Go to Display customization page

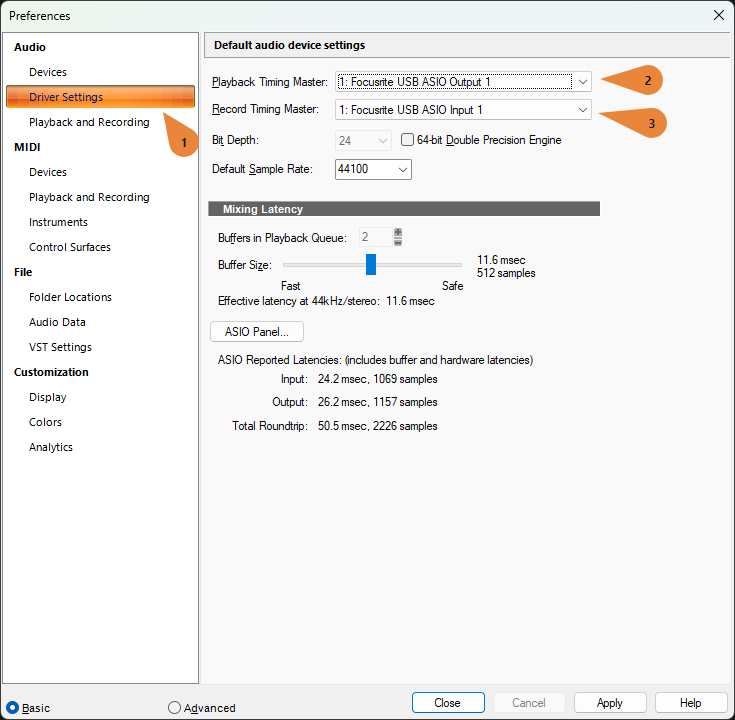pos(48,397)
